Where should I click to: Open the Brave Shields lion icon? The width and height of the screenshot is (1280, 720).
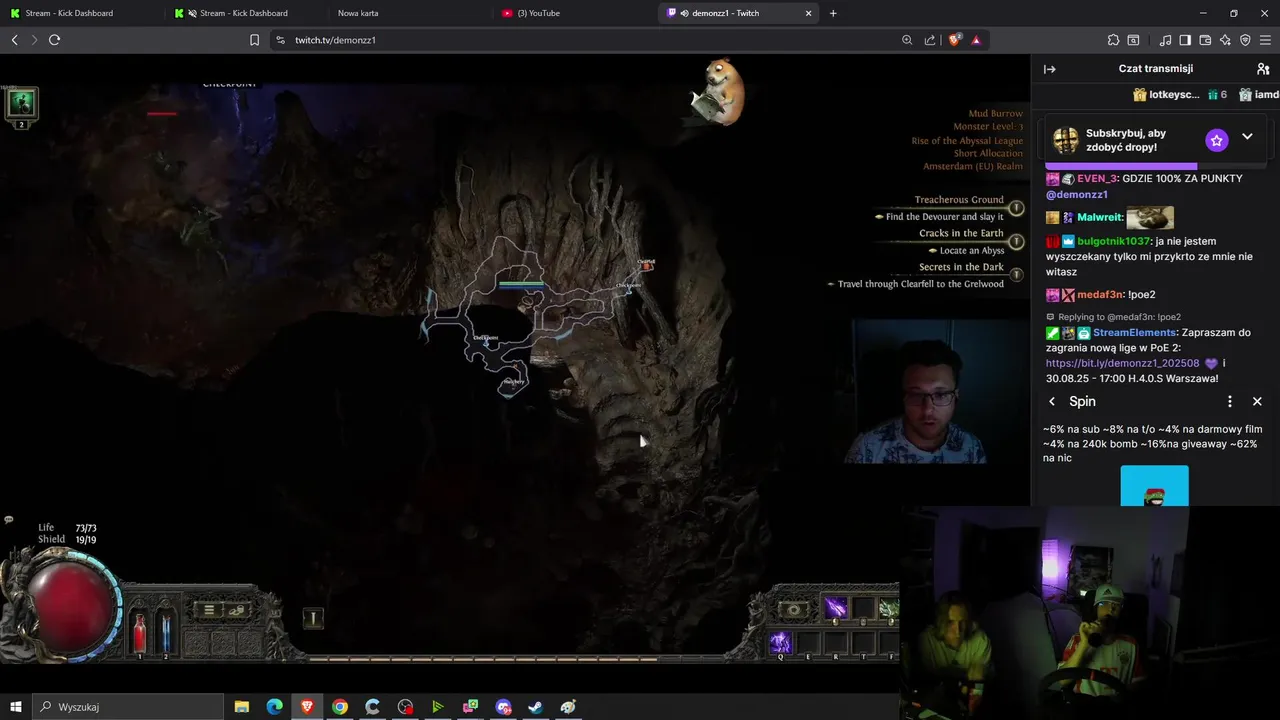954,40
